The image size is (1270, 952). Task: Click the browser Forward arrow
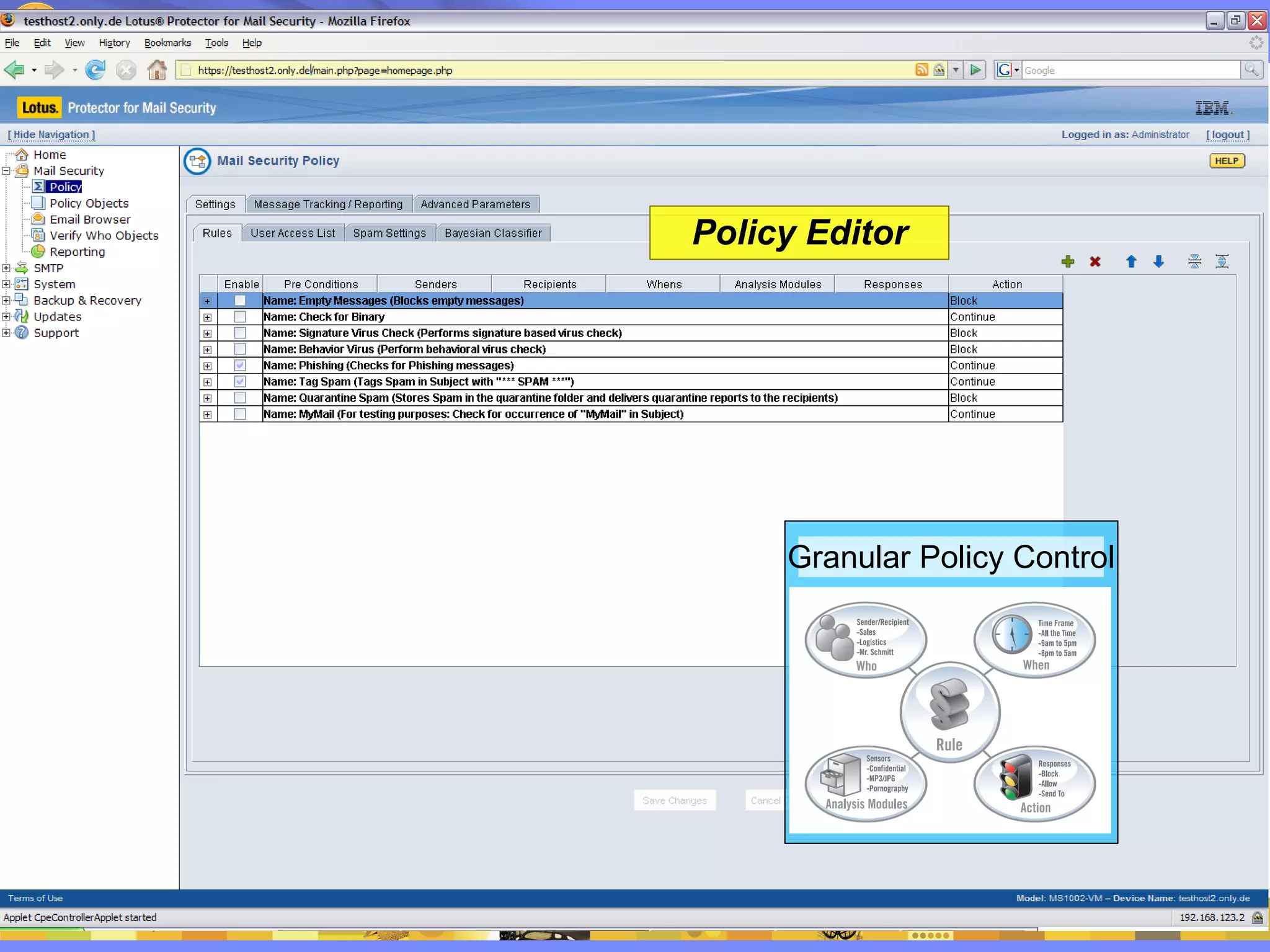54,70
